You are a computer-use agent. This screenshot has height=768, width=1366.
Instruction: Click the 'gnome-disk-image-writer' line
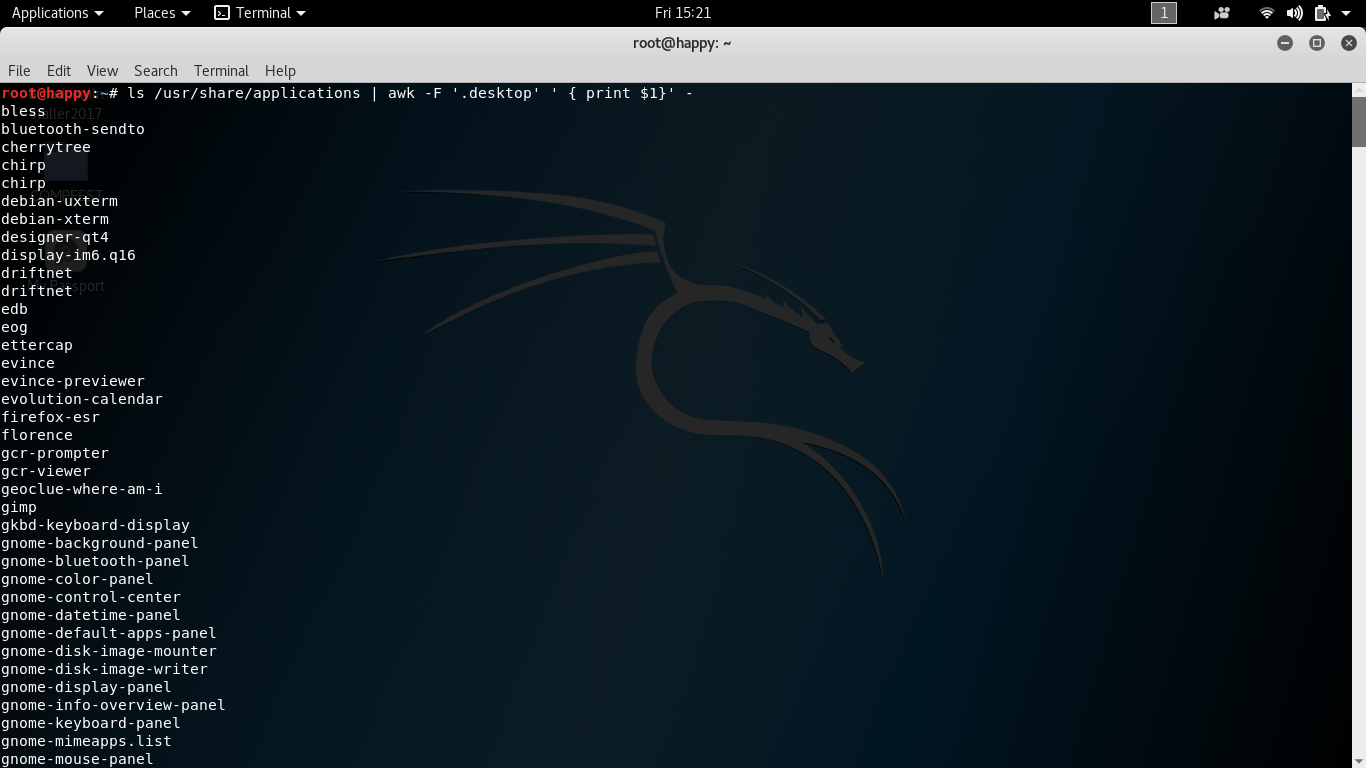(x=104, y=669)
